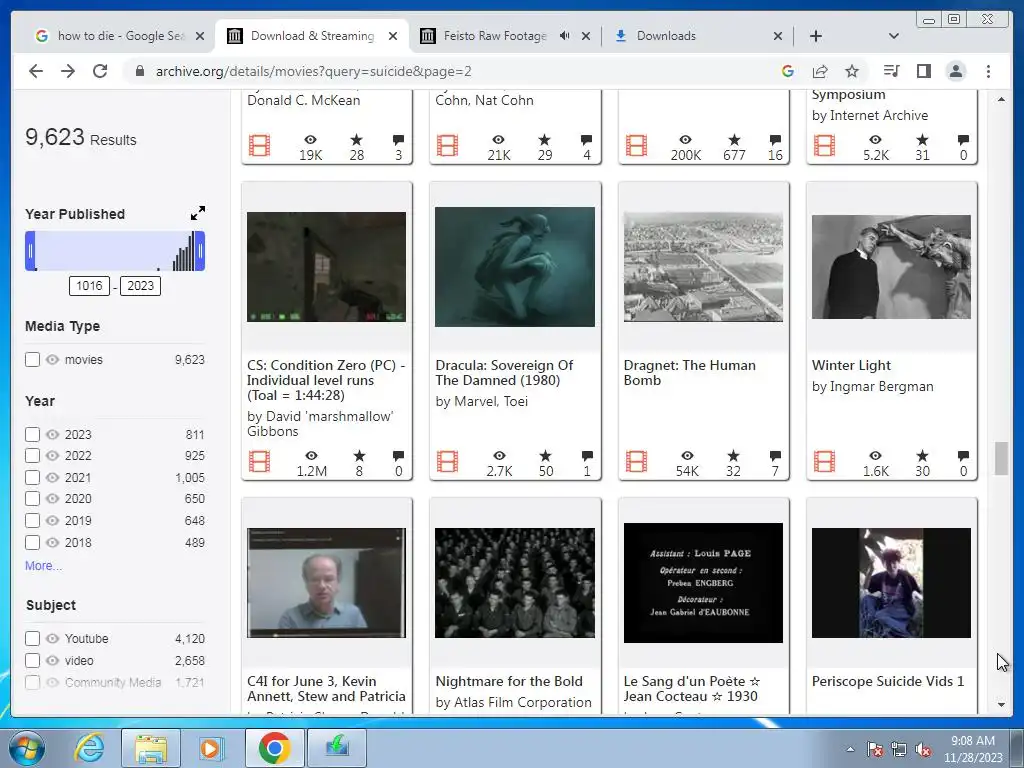
Task: Click the address bar URL
Action: (313, 71)
